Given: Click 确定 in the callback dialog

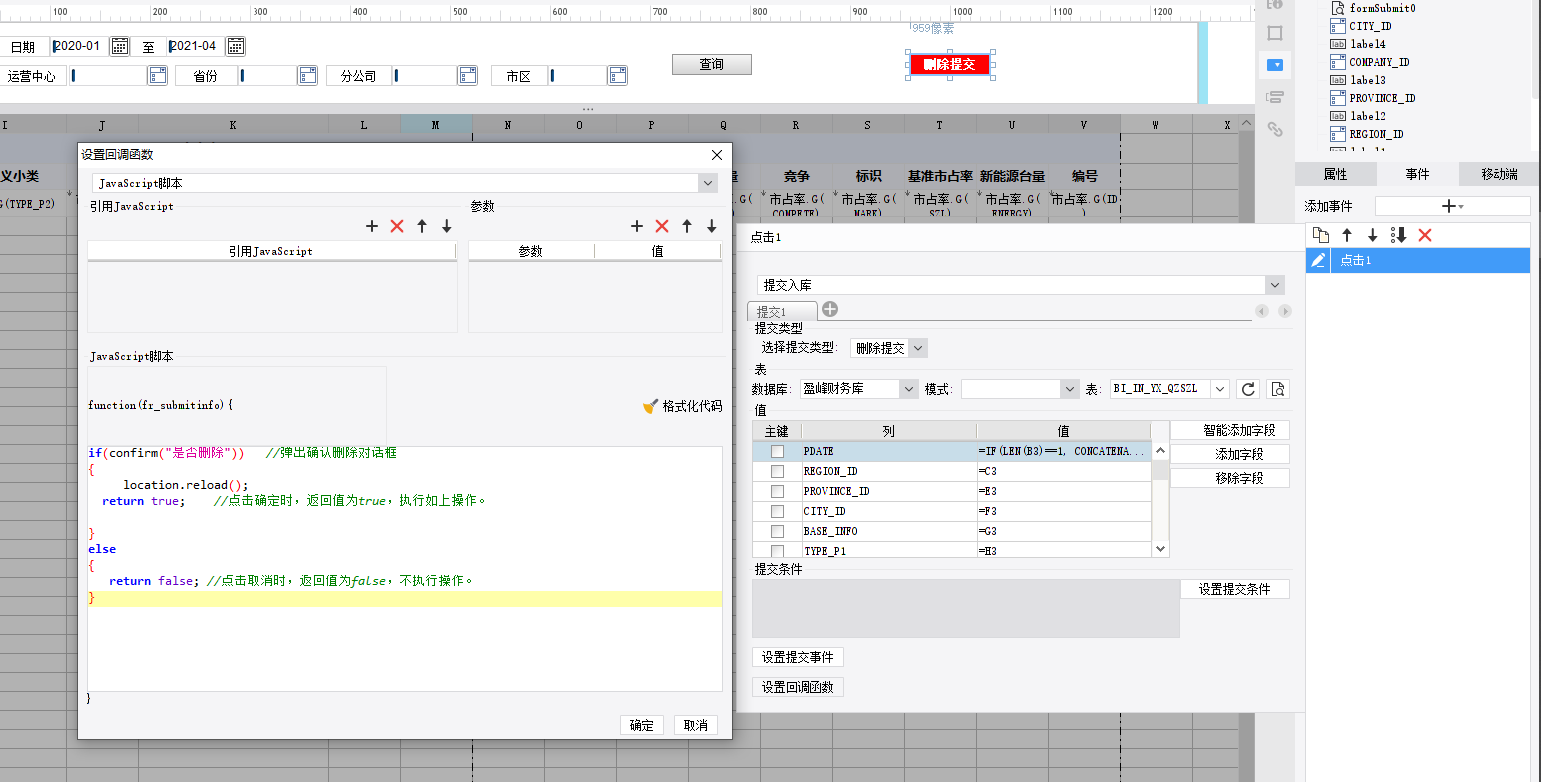Looking at the screenshot, I should click(x=642, y=725).
